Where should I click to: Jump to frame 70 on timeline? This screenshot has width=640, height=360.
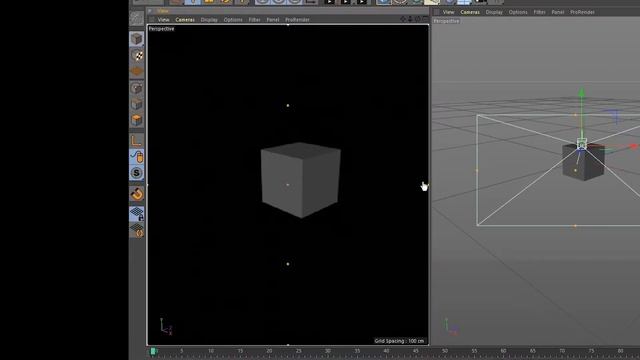click(x=562, y=351)
